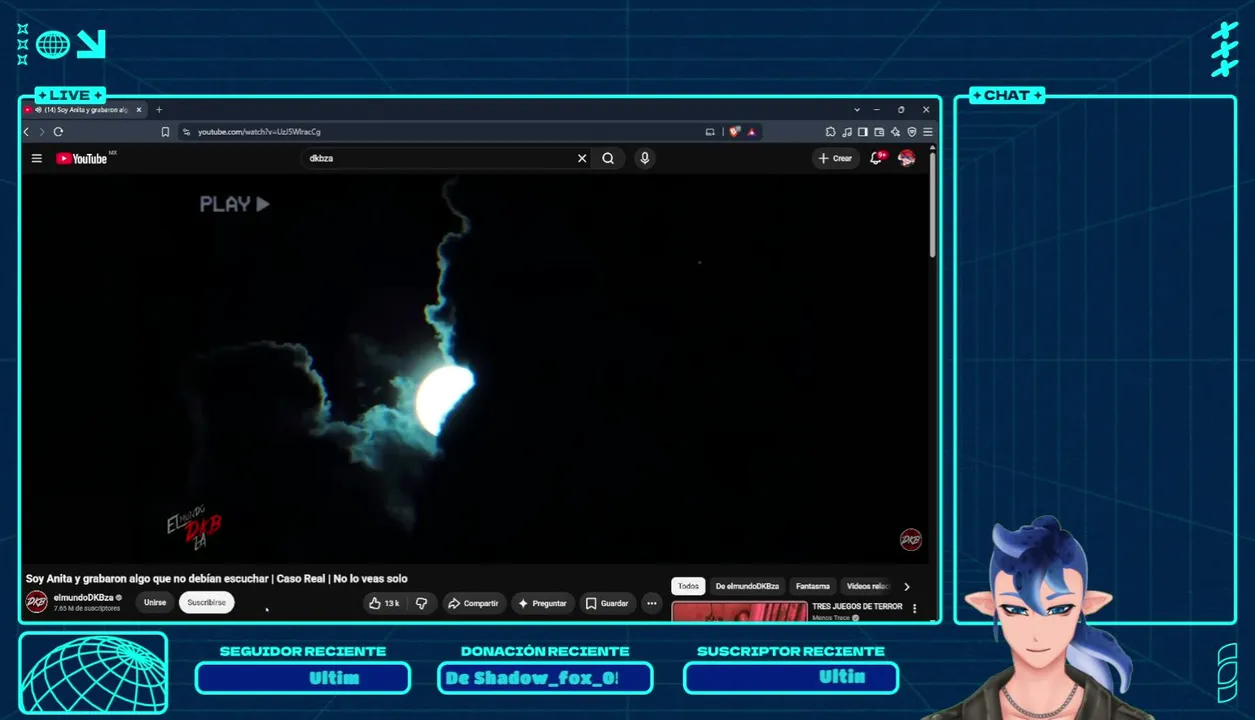Open the Leo AI sparkle icon

click(895, 131)
